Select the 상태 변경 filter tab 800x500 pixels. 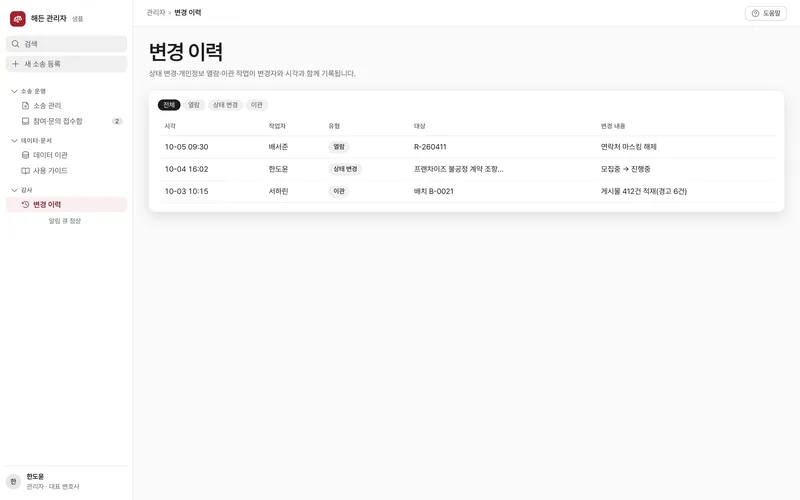click(x=225, y=105)
